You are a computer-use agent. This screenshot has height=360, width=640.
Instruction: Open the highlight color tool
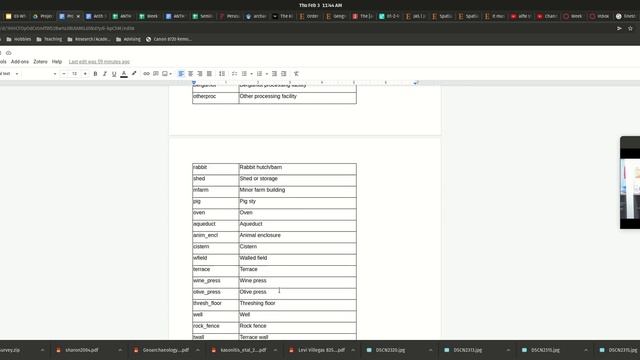pyautogui.click(x=134, y=74)
